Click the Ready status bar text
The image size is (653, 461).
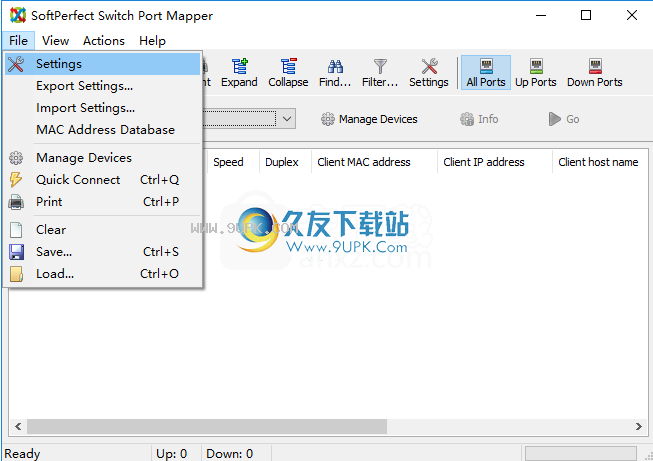tap(22, 454)
